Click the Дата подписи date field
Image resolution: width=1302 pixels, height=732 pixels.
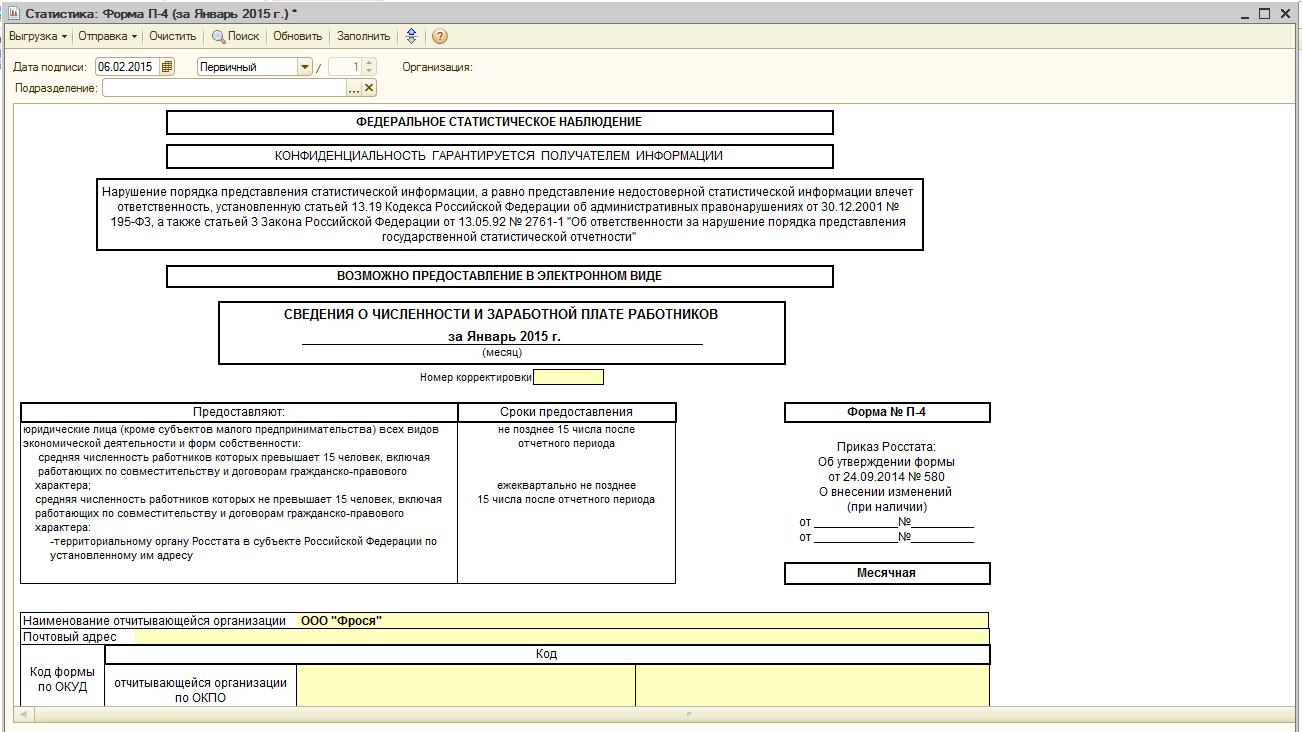click(126, 67)
